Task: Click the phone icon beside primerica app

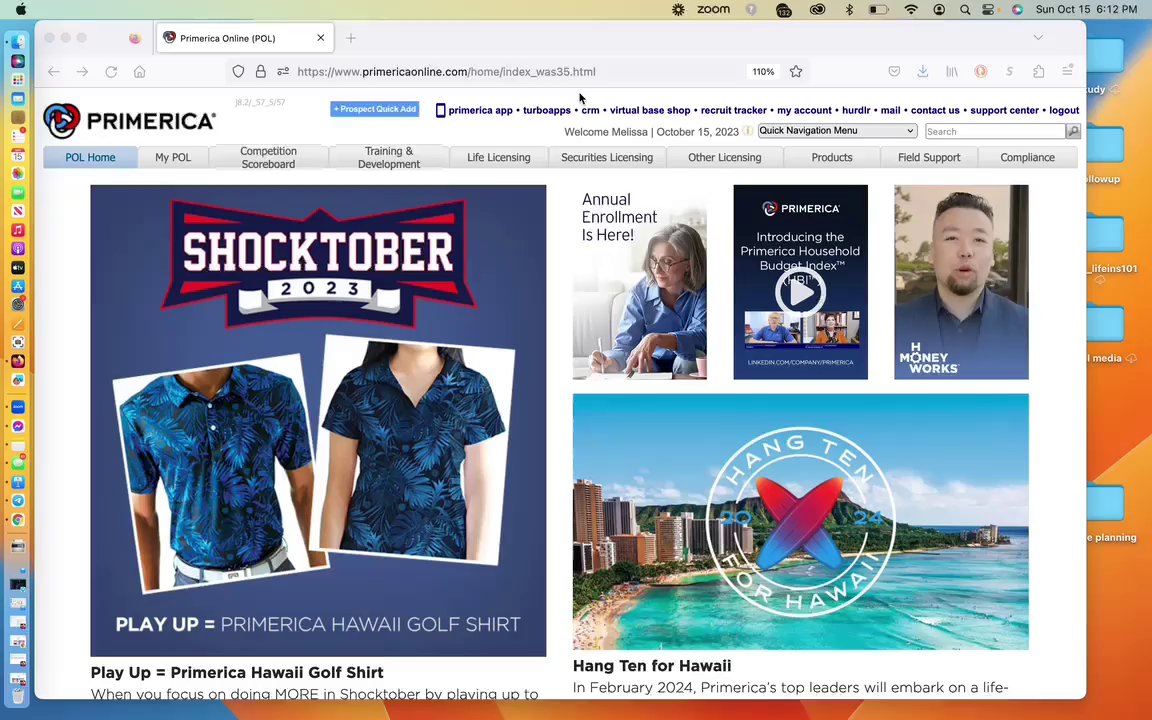Action: pyautogui.click(x=440, y=110)
